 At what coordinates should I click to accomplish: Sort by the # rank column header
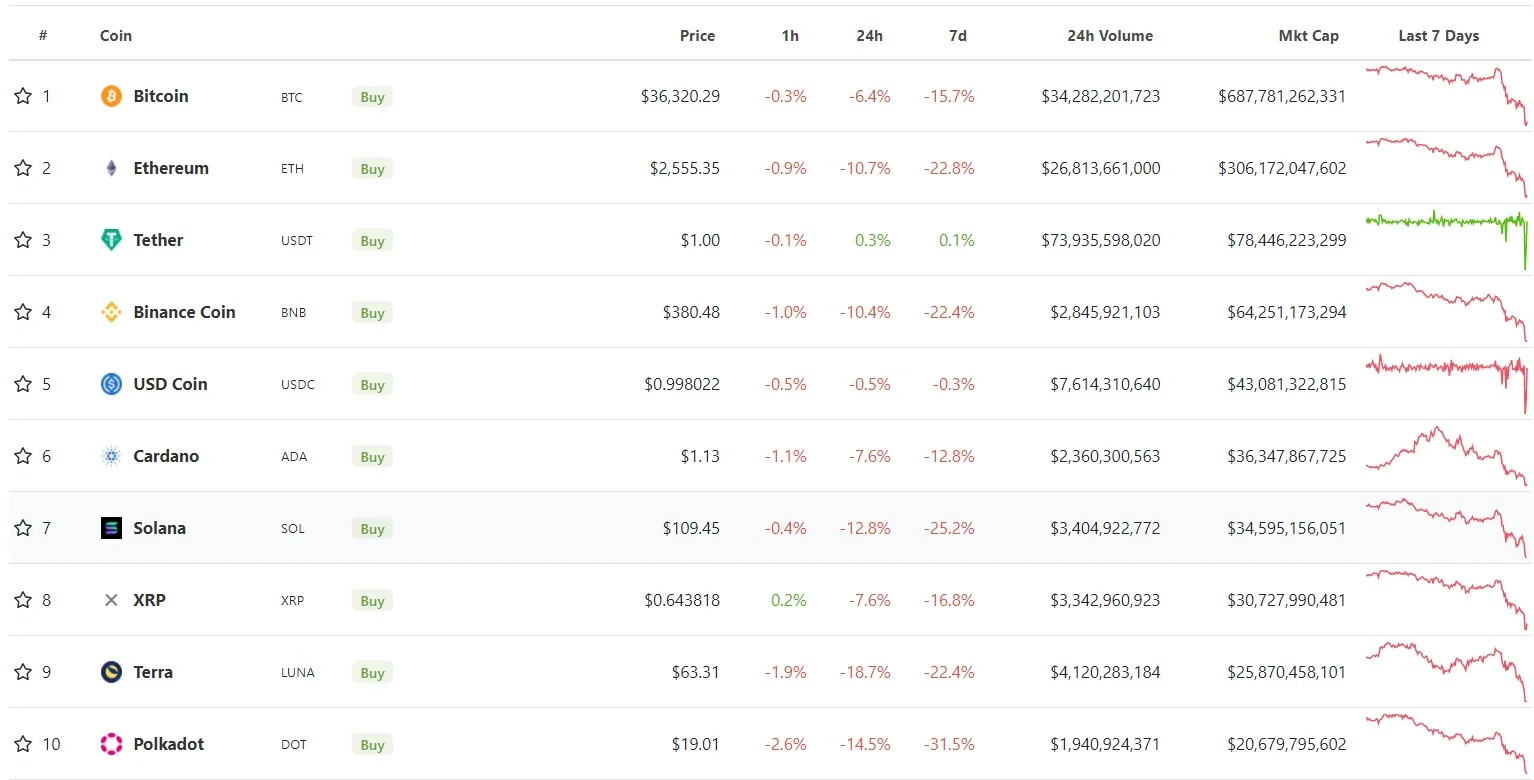(x=43, y=35)
